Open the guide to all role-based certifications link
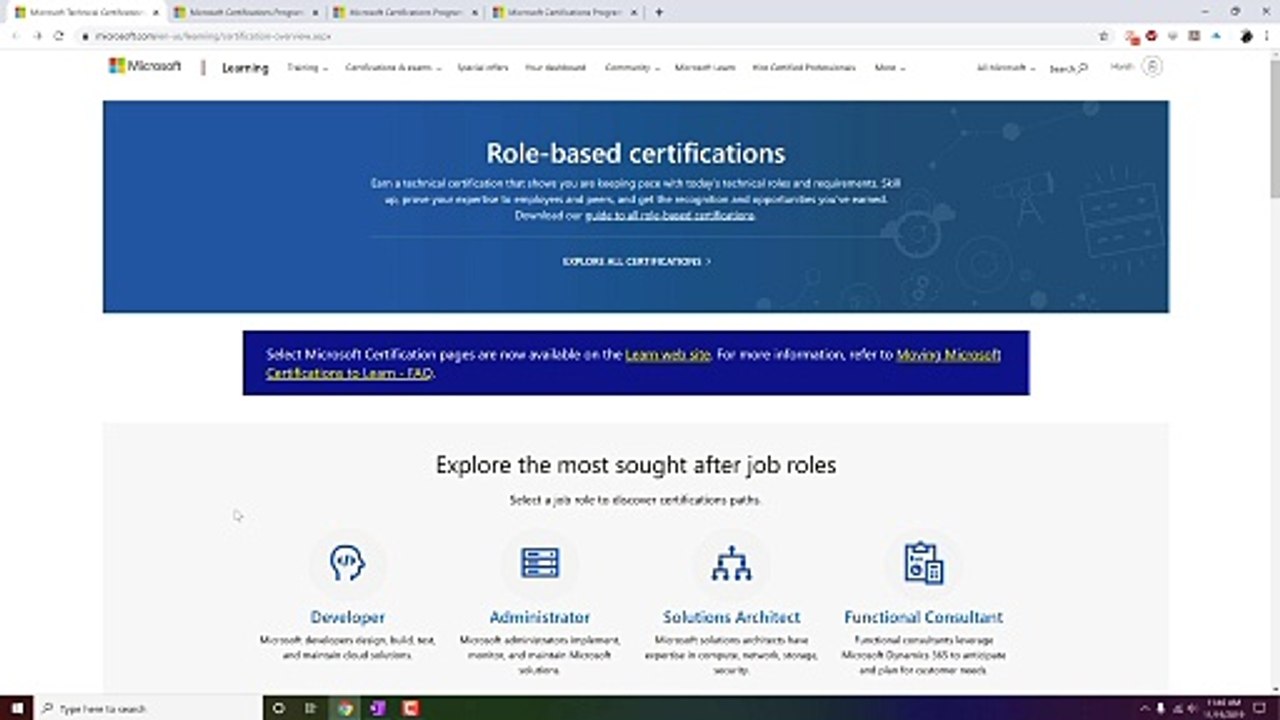The width and height of the screenshot is (1280, 720). pyautogui.click(x=670, y=215)
